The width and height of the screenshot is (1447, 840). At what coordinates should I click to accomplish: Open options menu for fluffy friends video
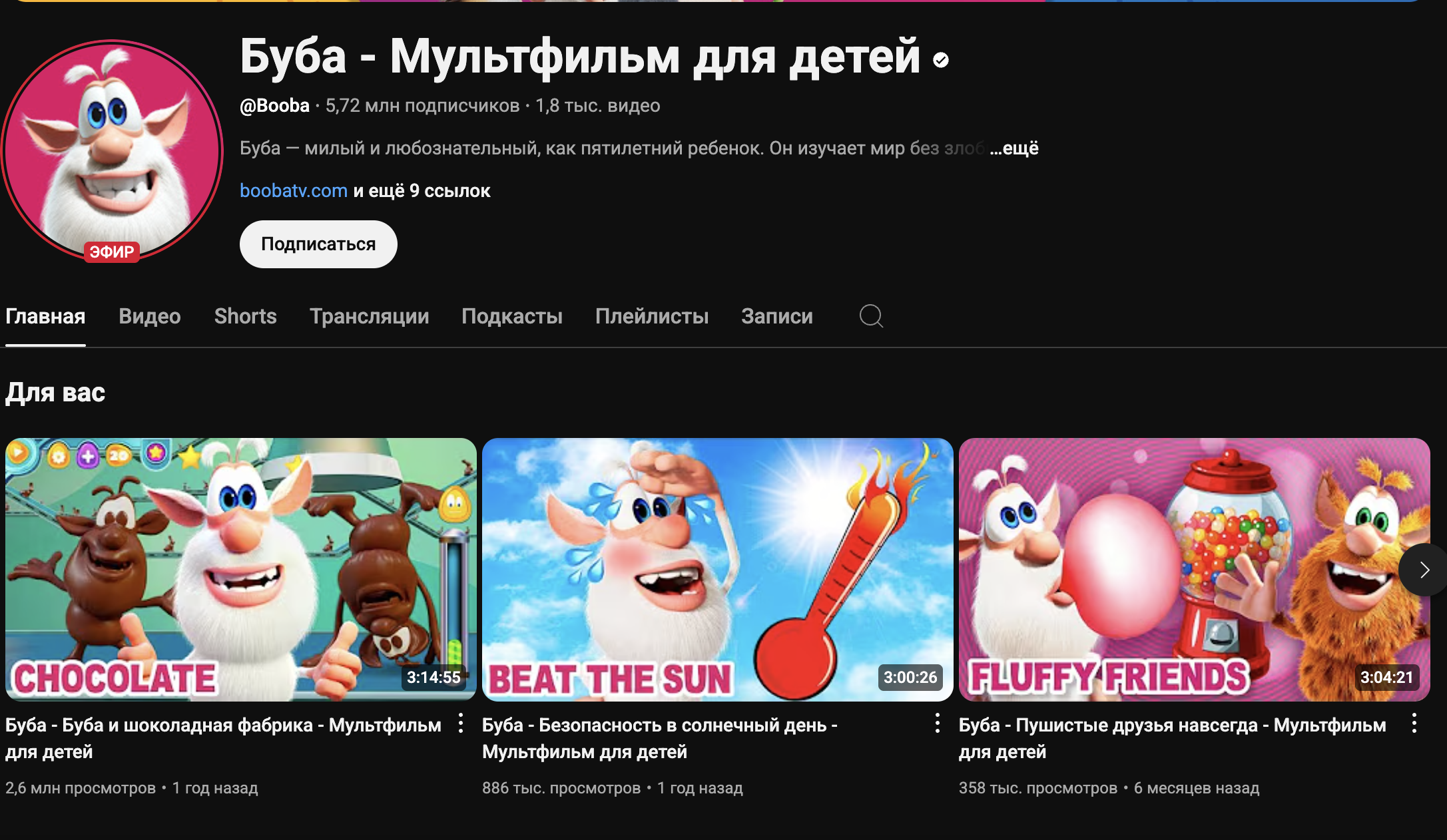(1414, 724)
